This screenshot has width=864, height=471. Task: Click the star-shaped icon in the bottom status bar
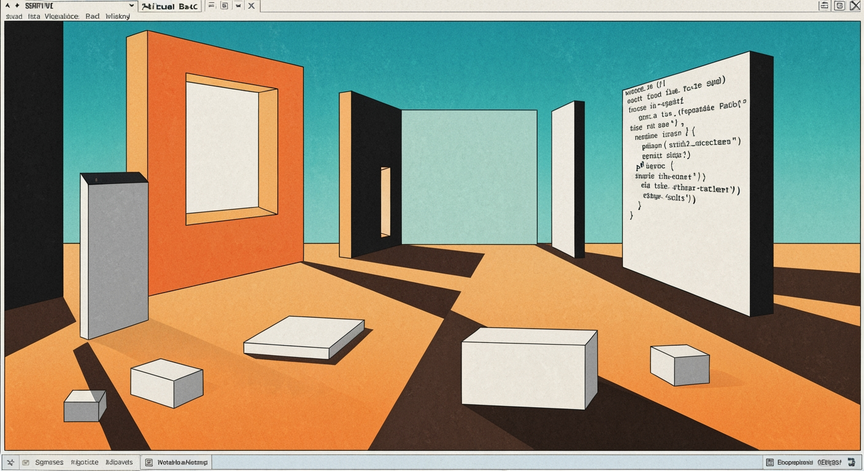pyautogui.click(x=10, y=463)
